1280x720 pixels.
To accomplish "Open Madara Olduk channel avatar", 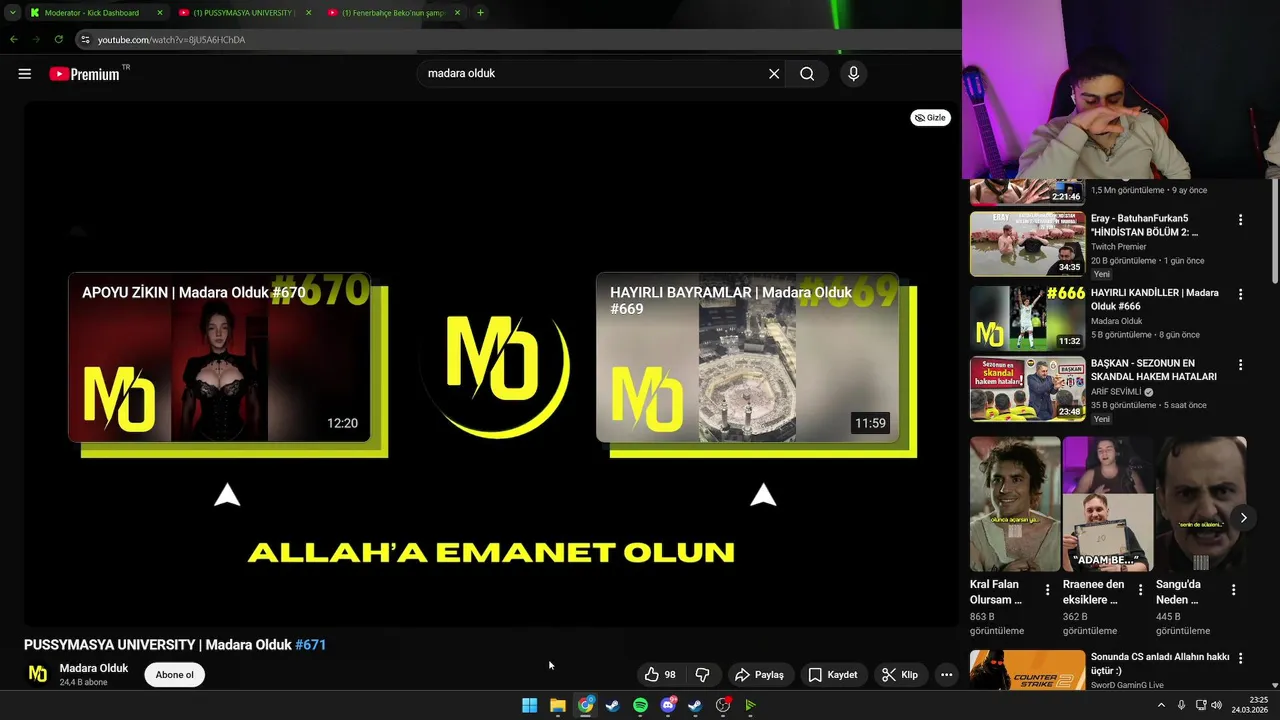I will click(38, 674).
